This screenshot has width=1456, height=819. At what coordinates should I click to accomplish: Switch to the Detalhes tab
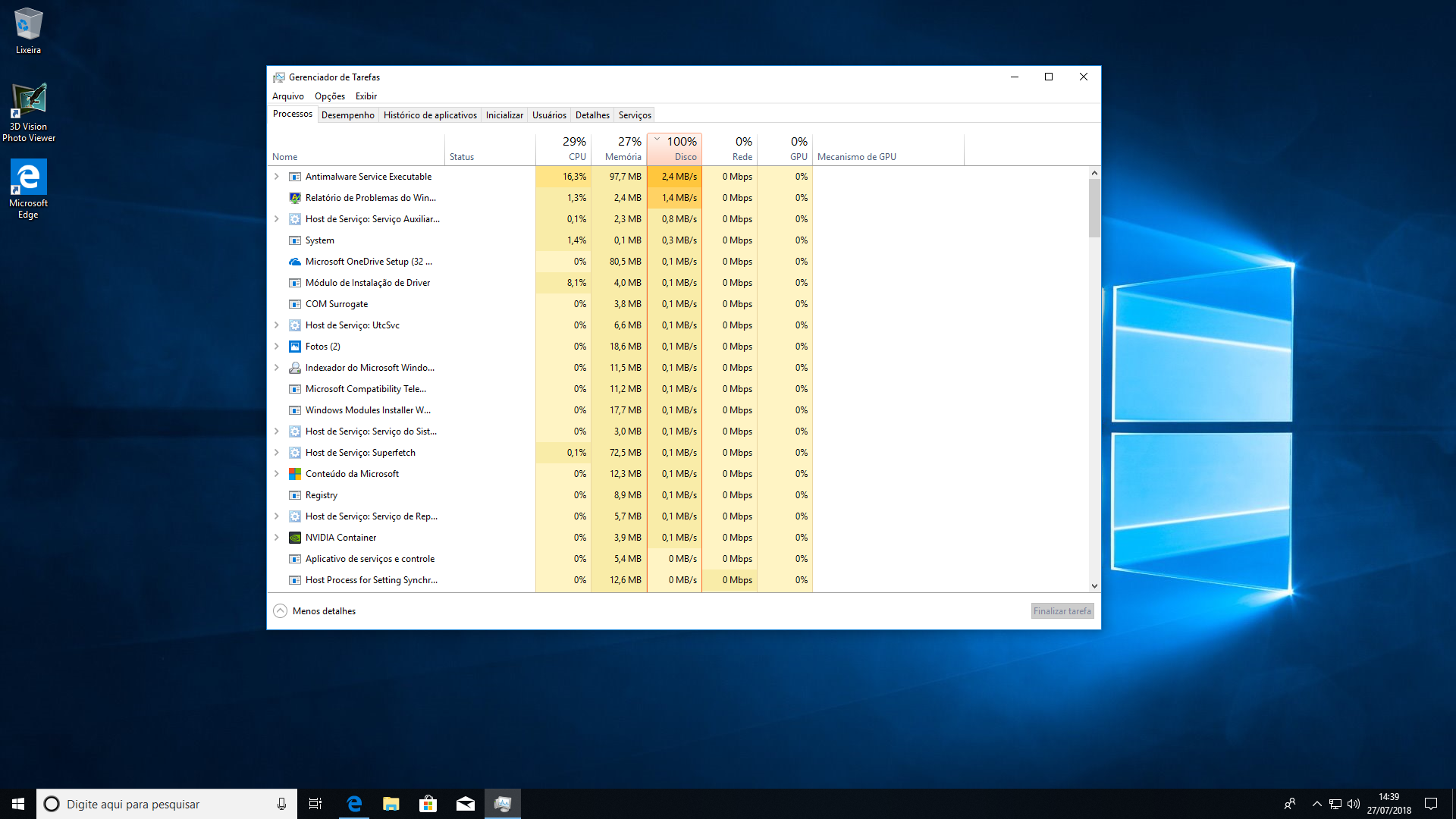(x=592, y=115)
